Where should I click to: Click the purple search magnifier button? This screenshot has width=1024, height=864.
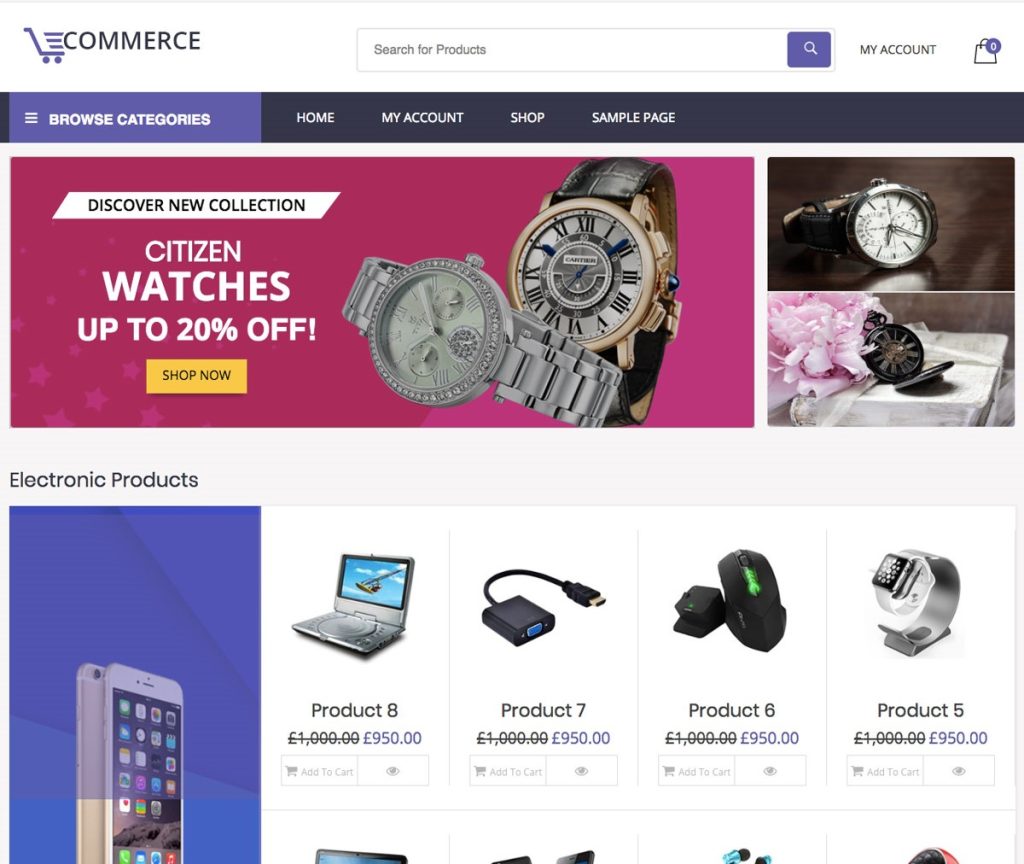point(808,49)
